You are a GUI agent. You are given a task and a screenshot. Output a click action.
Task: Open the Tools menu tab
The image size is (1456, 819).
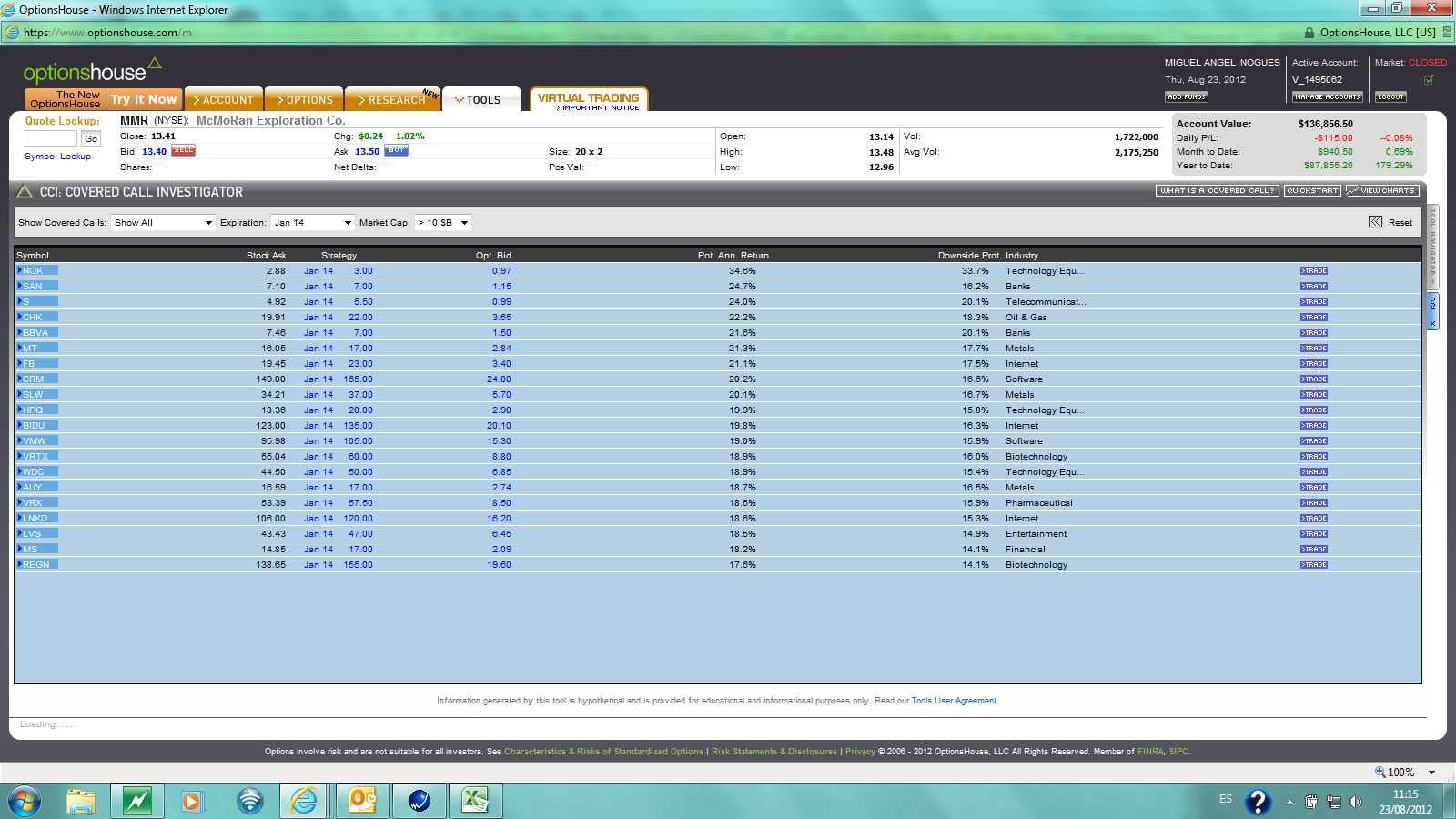pos(480,99)
